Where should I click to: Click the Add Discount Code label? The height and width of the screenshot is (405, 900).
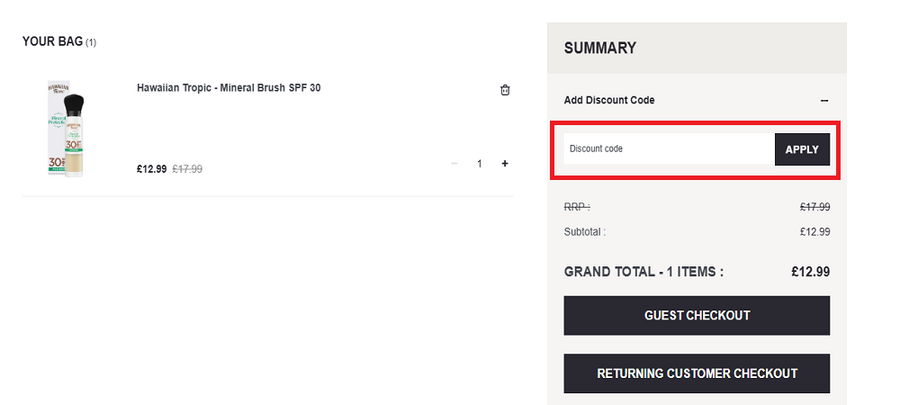tap(609, 100)
